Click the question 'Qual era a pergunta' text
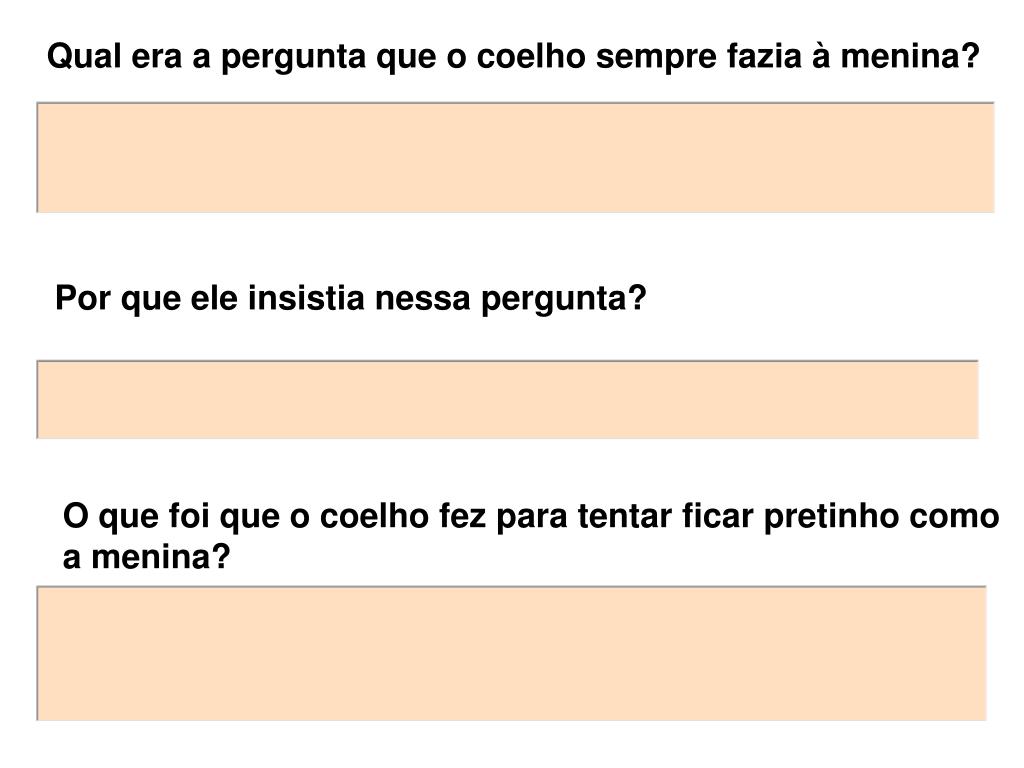1024x768 pixels. (513, 57)
